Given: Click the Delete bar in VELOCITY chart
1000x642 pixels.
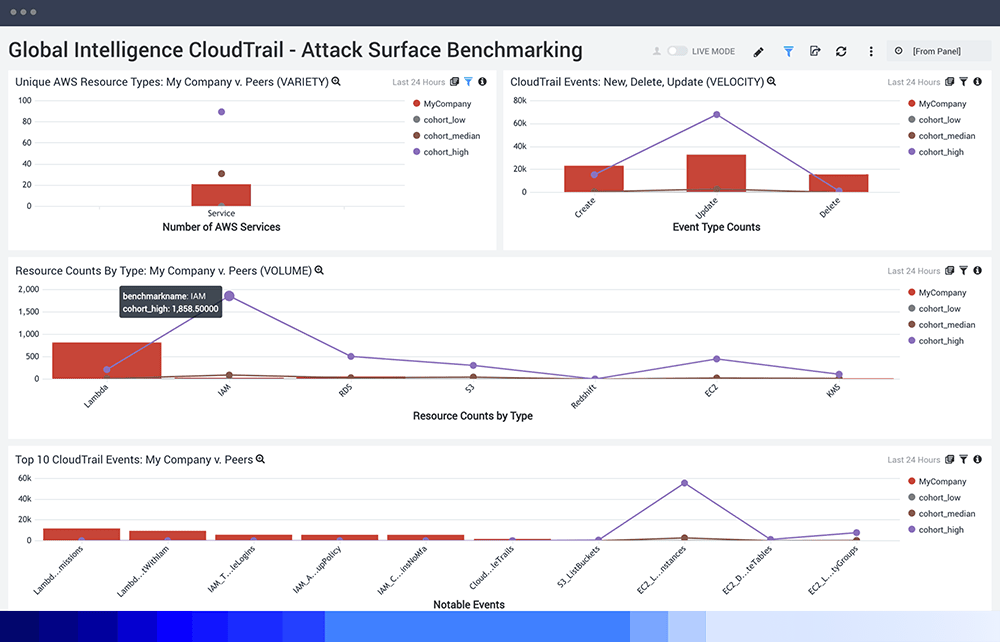Looking at the screenshot, I should coord(839,183).
